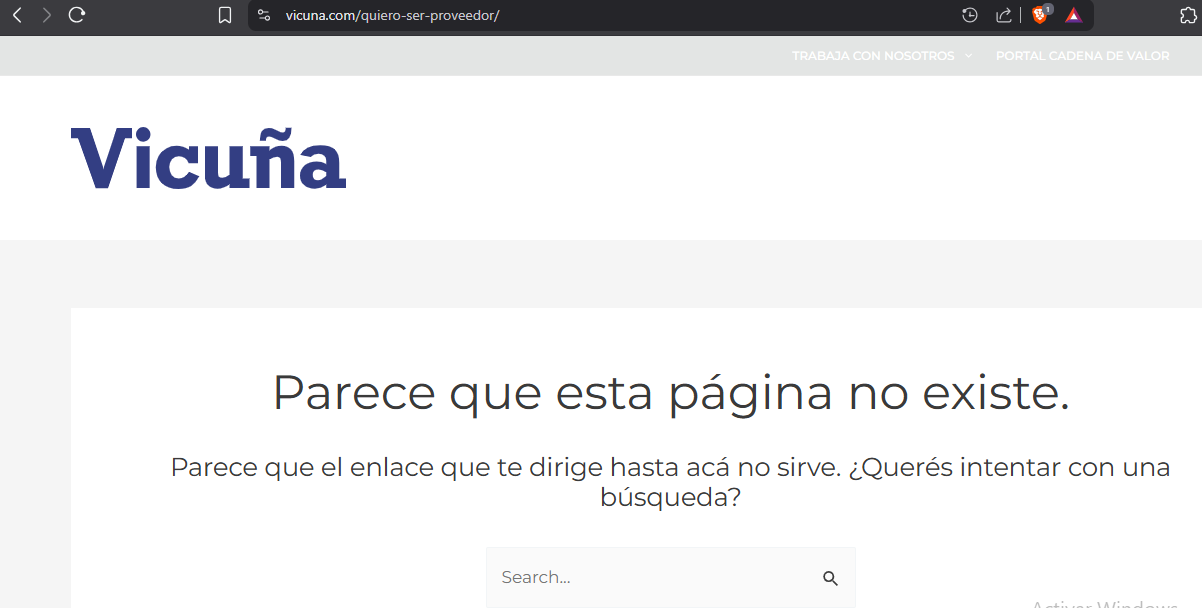Expand the chevron next to TRABAJA CON NOSOTROS
This screenshot has width=1202, height=608.
point(968,56)
